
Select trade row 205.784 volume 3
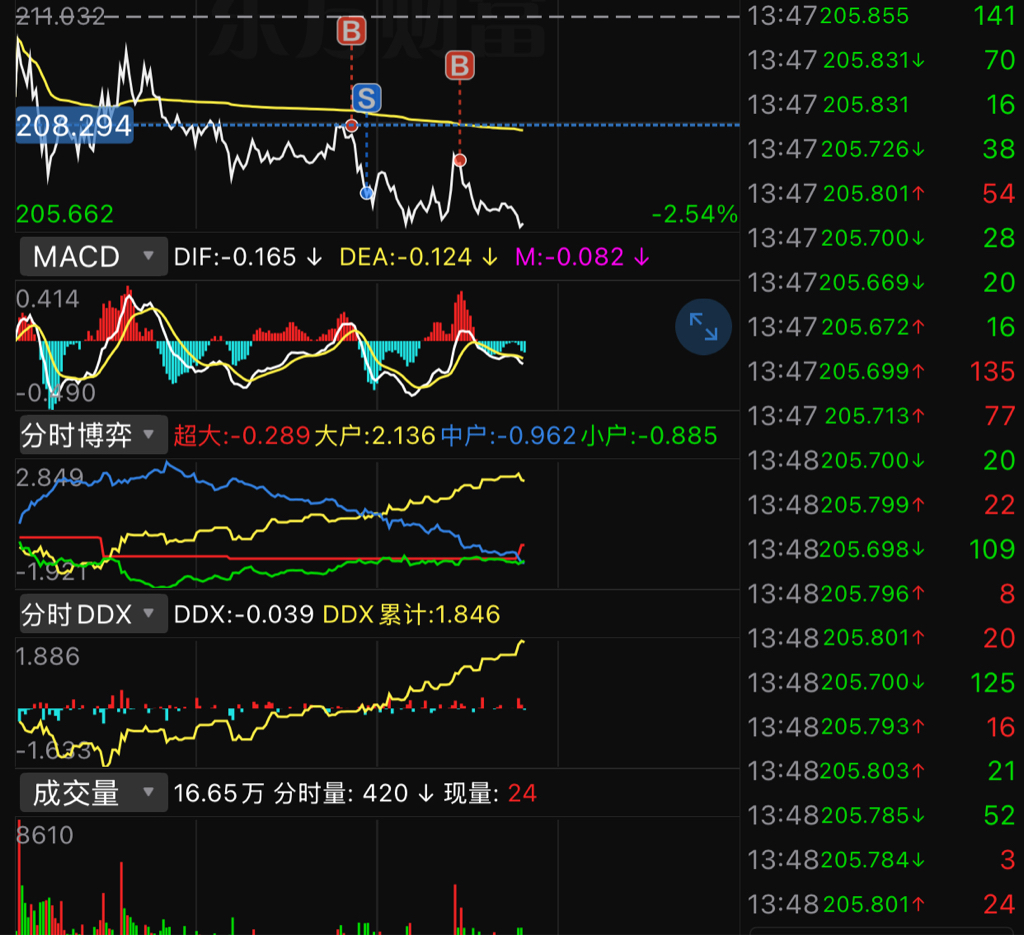(882, 860)
